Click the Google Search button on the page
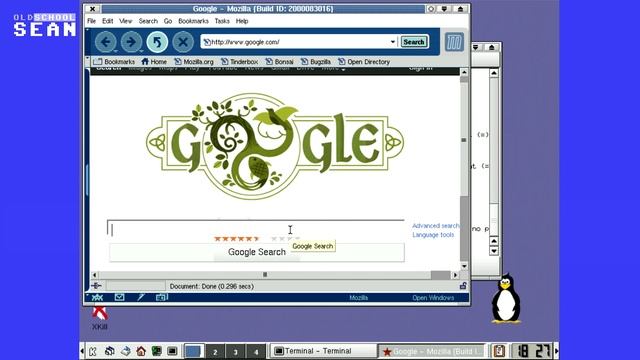Image resolution: width=640 pixels, height=360 pixels. (x=257, y=252)
